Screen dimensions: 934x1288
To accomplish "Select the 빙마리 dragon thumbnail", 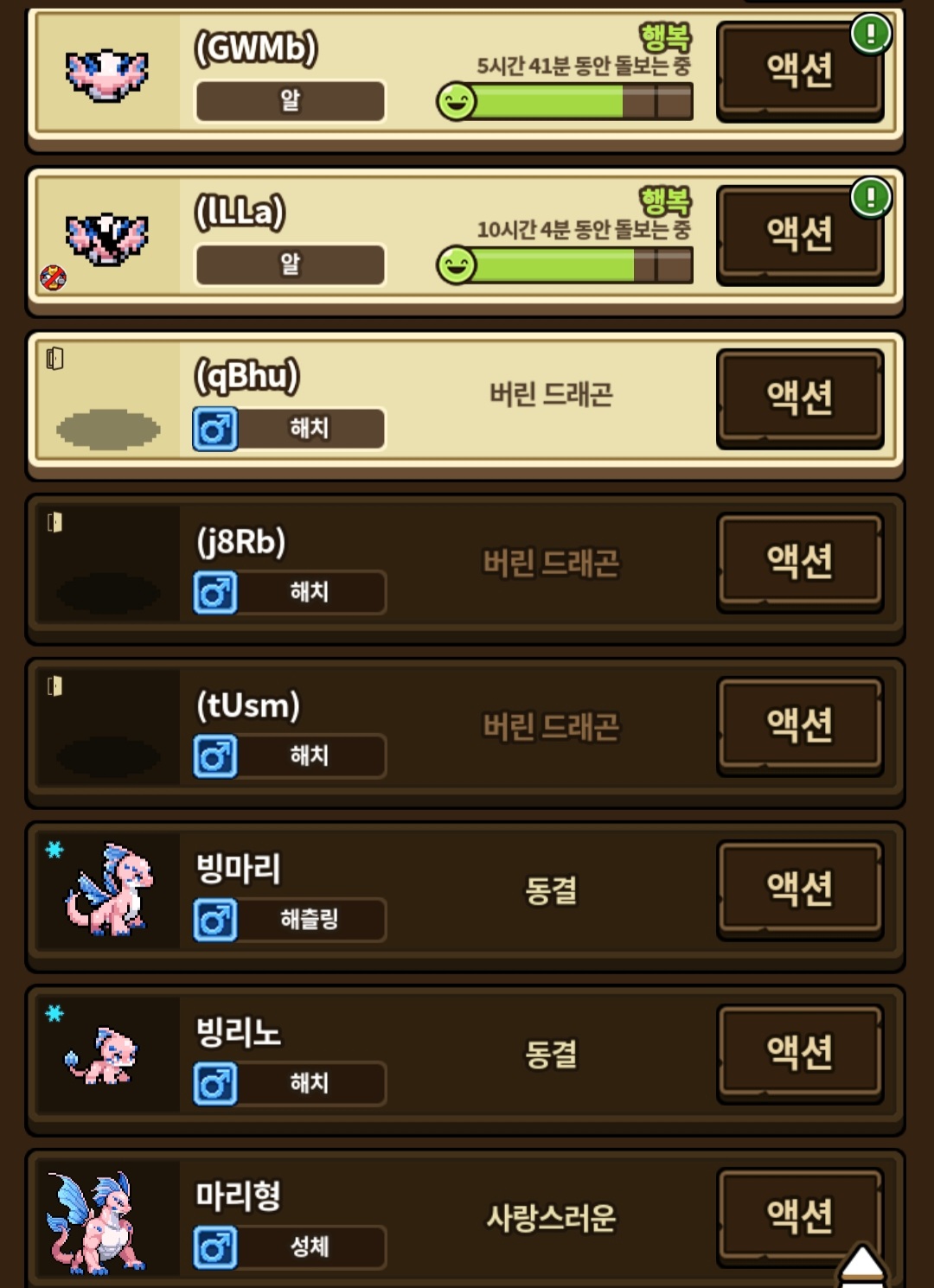I will pyautogui.click(x=108, y=890).
